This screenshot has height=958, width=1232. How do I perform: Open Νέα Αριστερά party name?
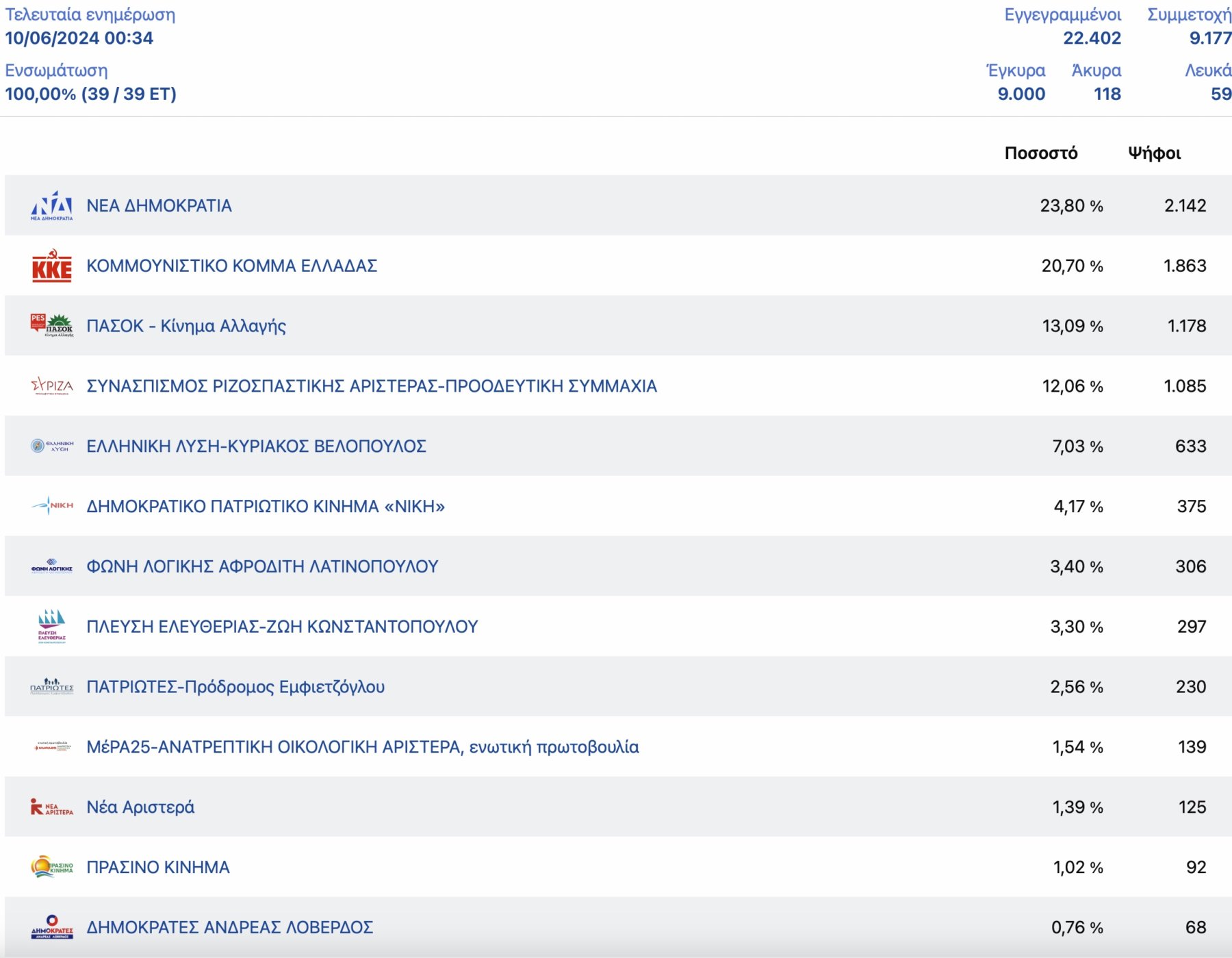(140, 807)
